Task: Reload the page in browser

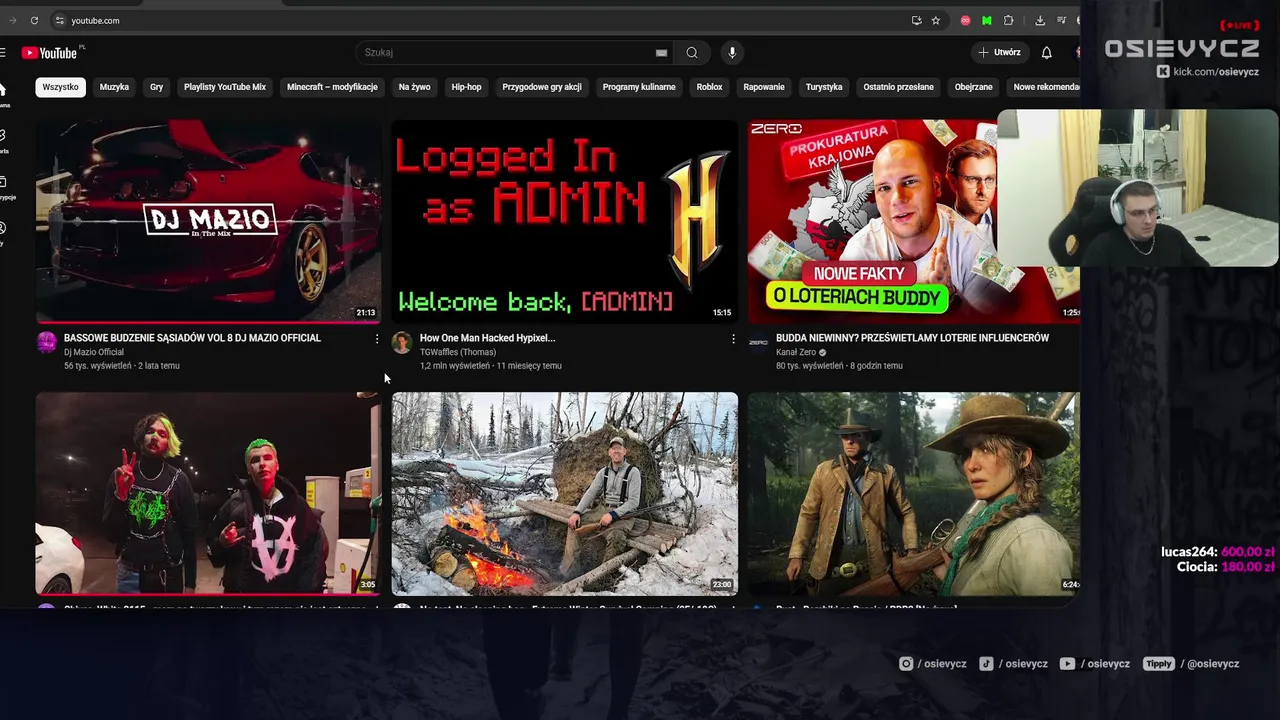Action: [34, 20]
